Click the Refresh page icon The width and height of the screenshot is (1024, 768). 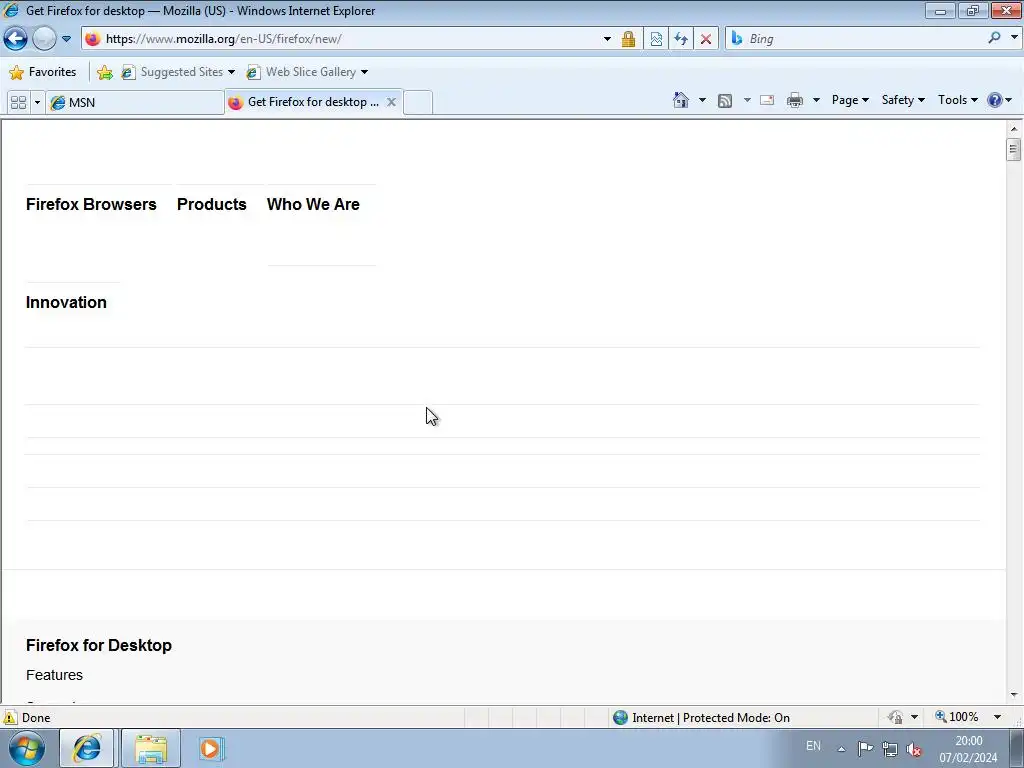(680, 39)
